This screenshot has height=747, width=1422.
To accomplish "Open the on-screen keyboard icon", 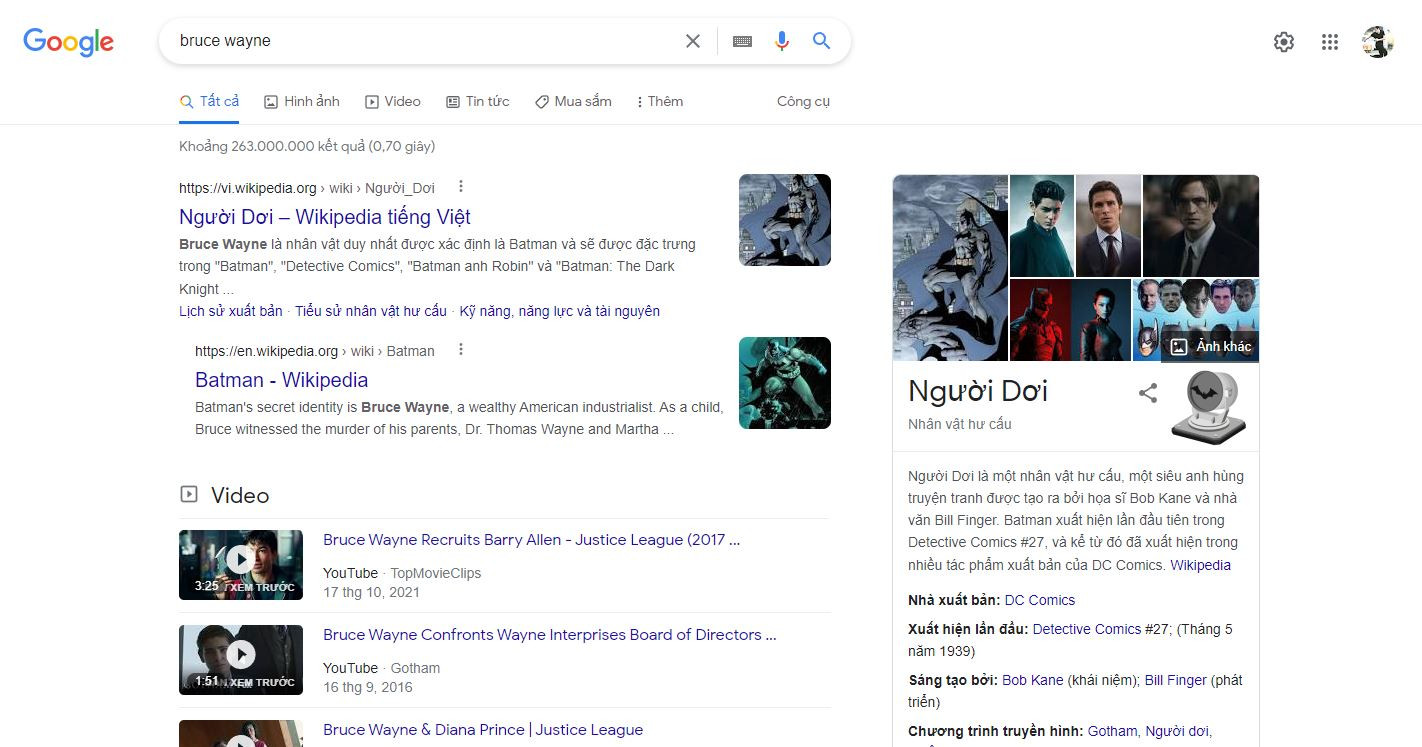I will (742, 41).
